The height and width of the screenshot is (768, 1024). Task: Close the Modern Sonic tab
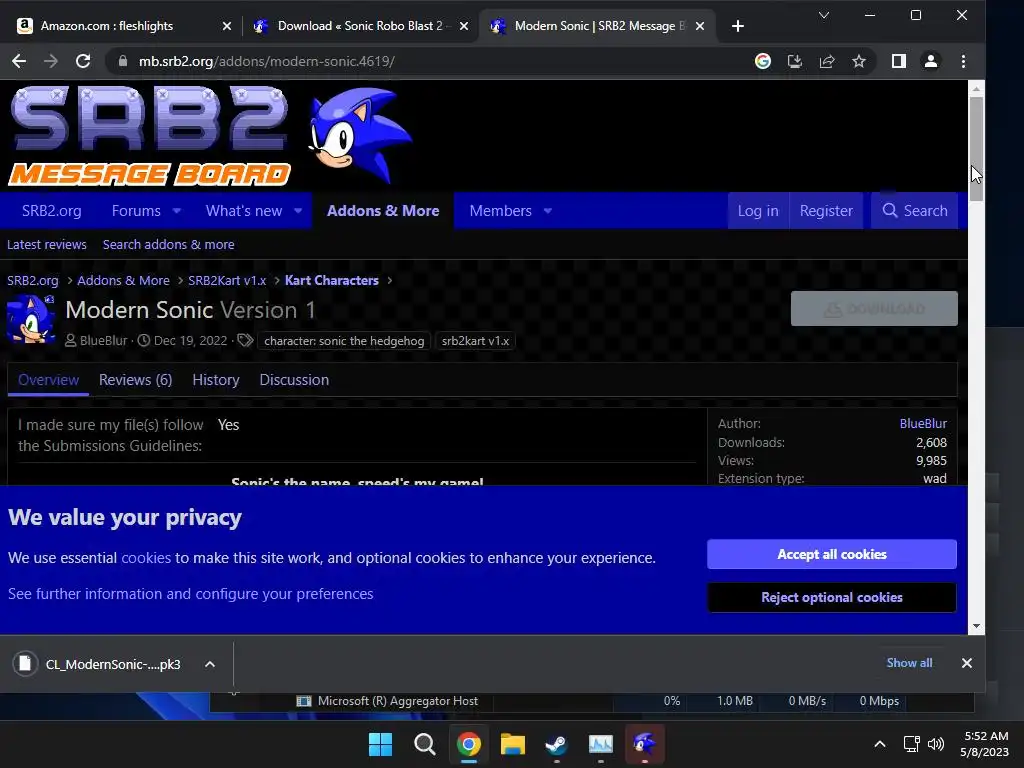click(700, 26)
